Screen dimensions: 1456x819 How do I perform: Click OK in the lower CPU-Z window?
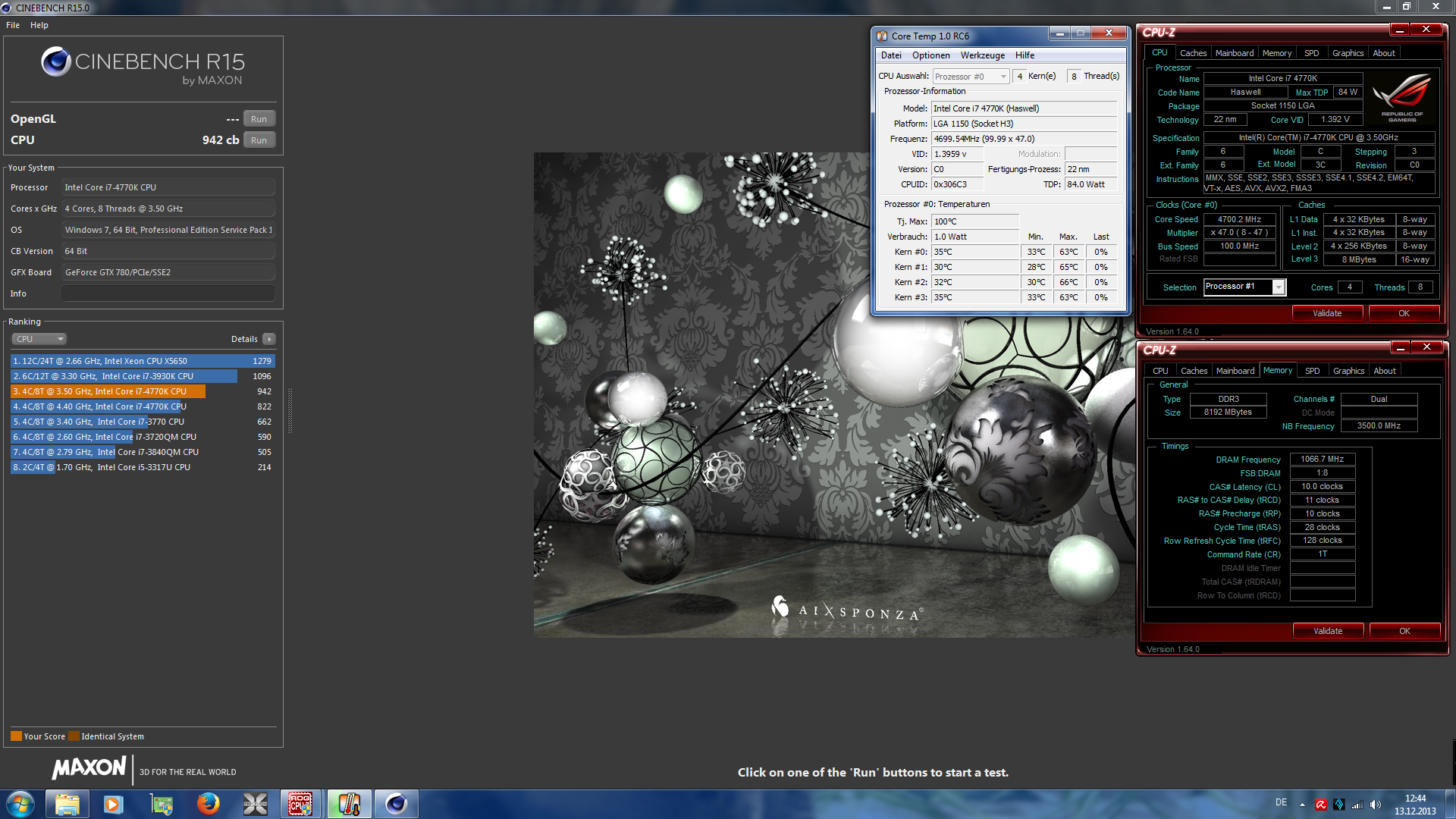(x=1404, y=631)
